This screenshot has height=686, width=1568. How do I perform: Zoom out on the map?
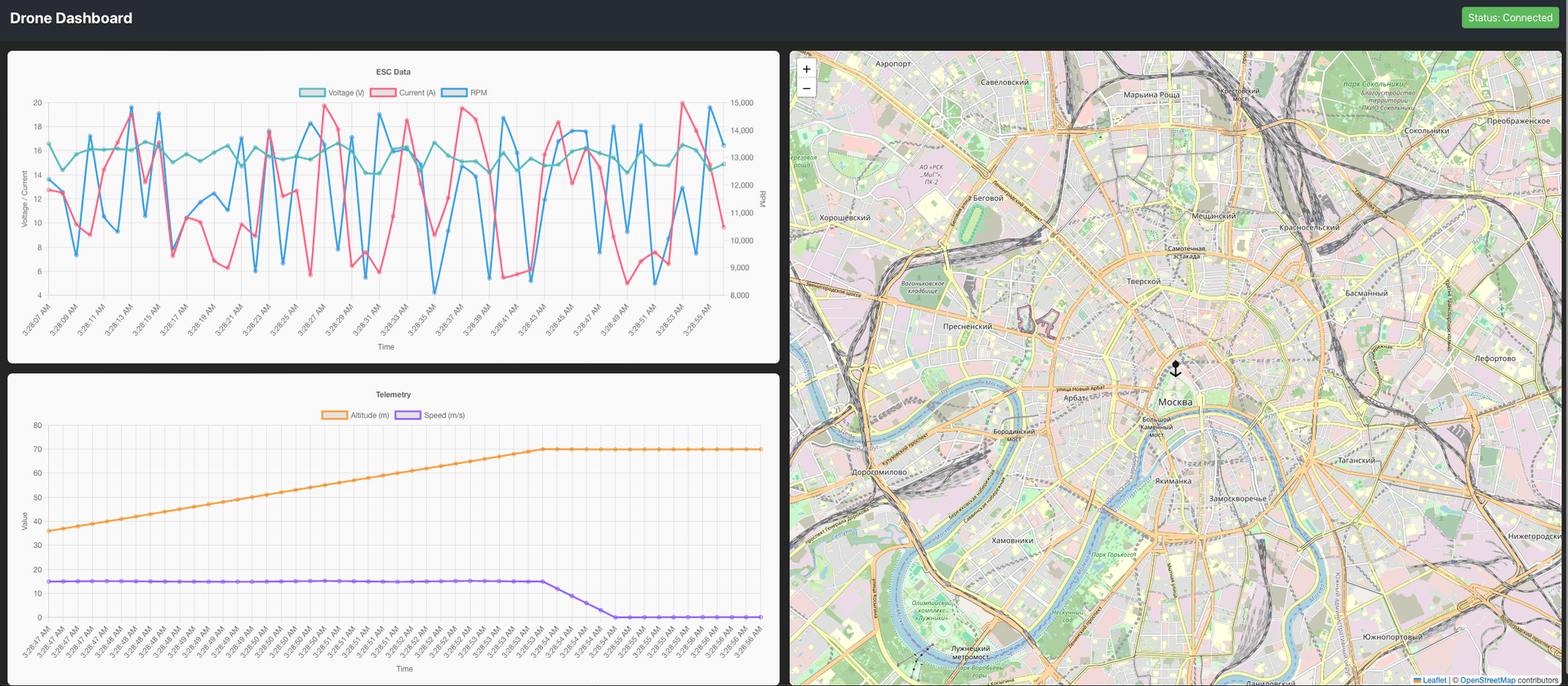point(806,88)
